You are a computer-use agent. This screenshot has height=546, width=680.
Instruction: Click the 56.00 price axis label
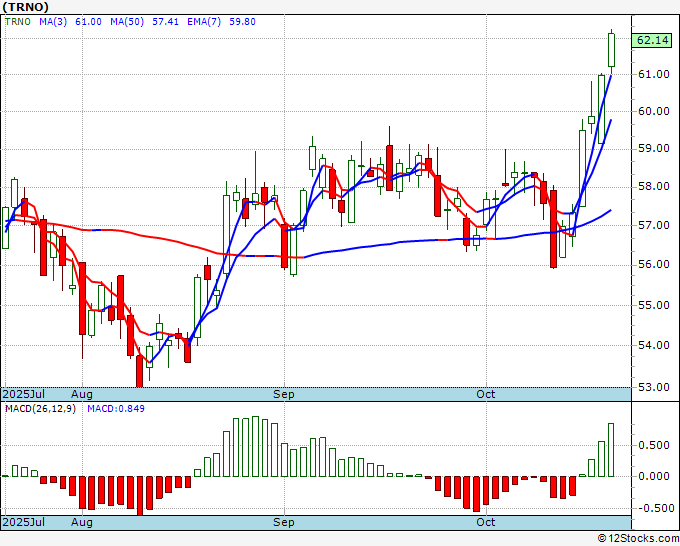click(x=654, y=265)
